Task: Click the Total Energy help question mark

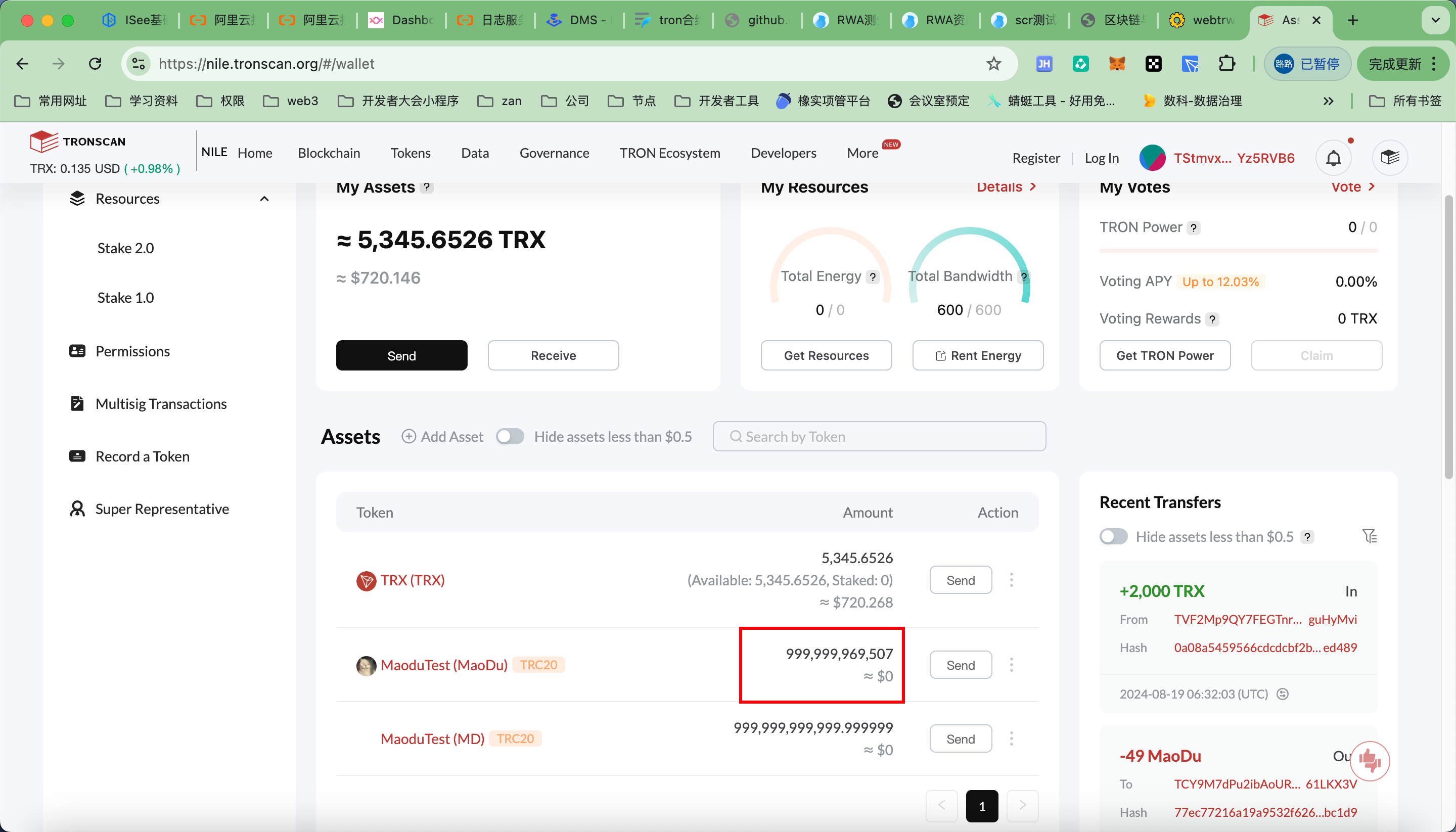Action: (873, 277)
